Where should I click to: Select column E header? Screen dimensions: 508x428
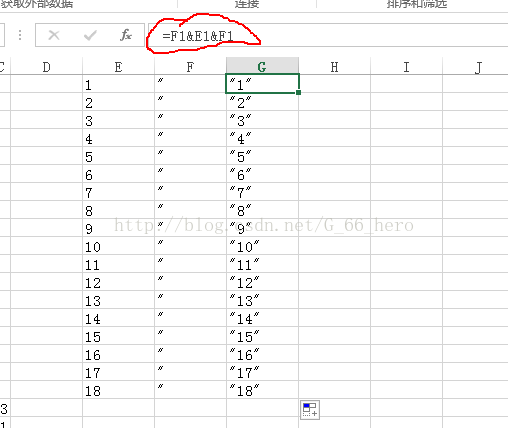point(118,67)
